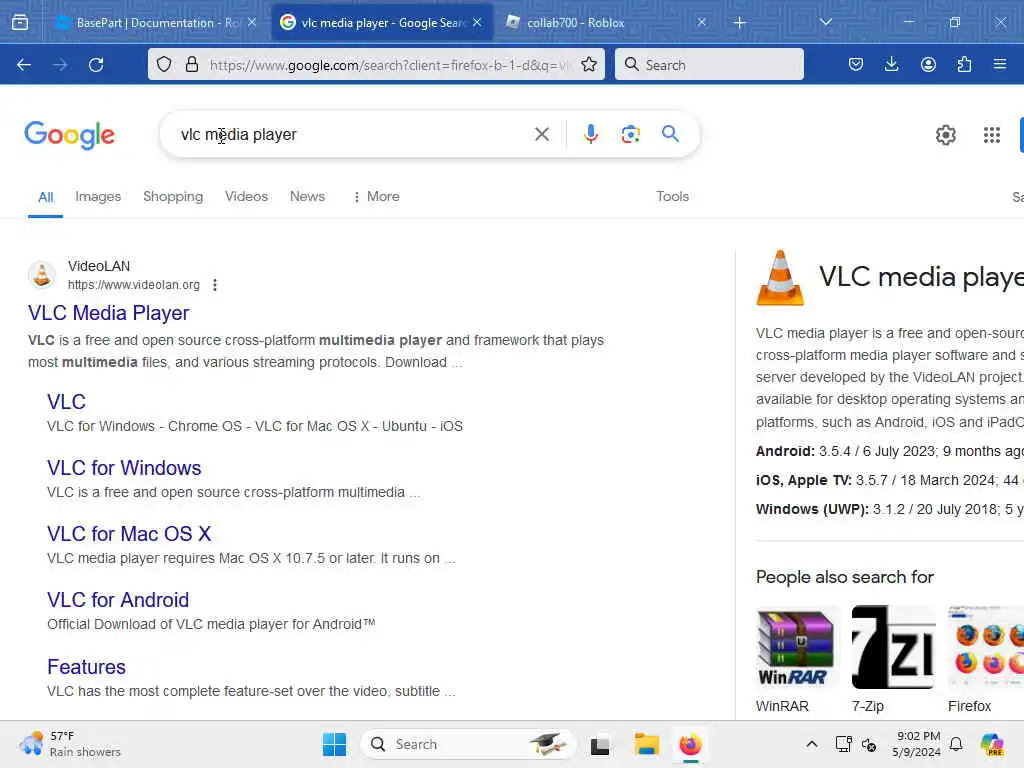Click the Firefox address bar URL
This screenshot has height=768, width=1024.
[389, 65]
